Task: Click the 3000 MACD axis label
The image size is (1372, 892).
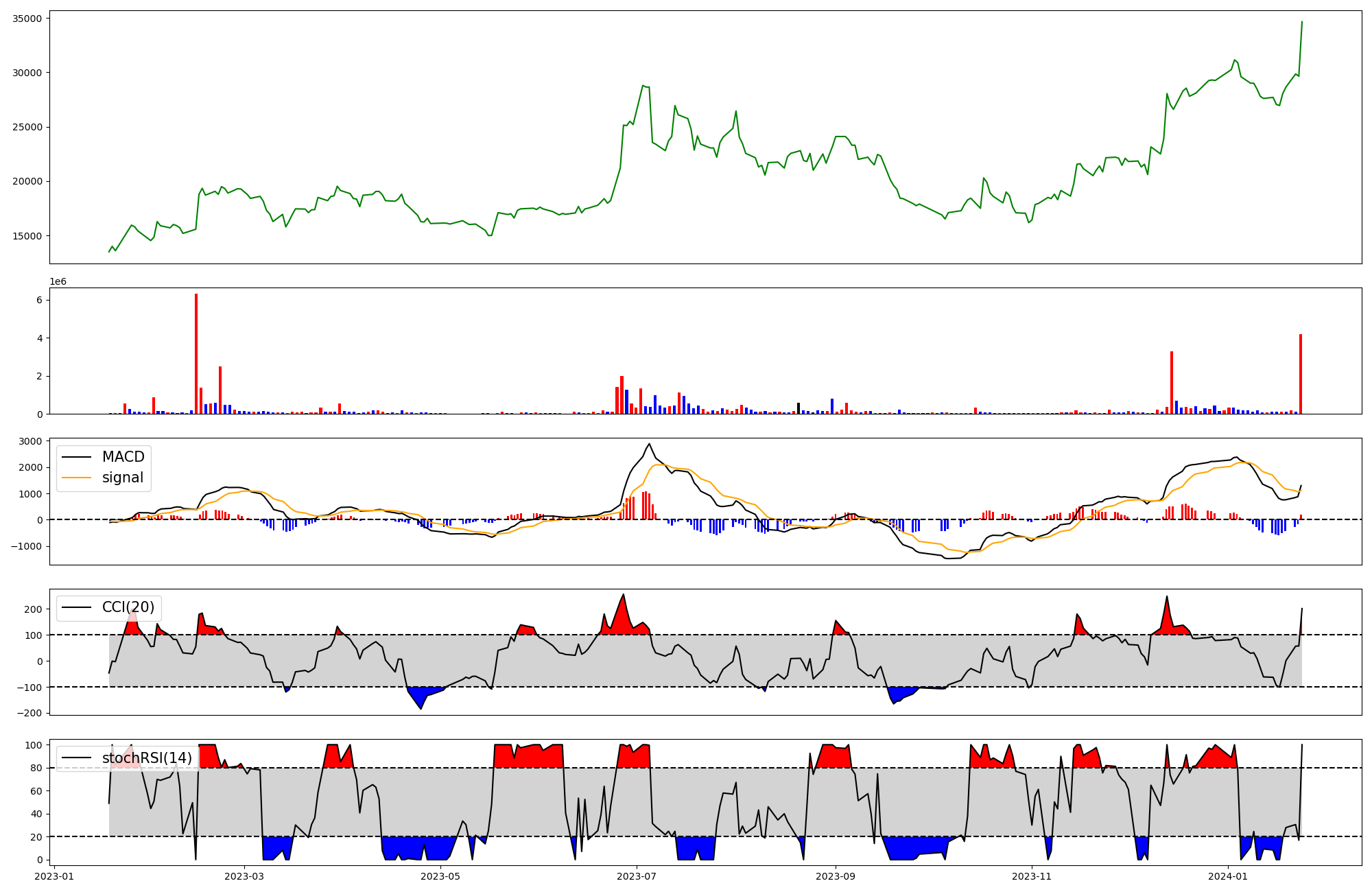Action: (32, 441)
